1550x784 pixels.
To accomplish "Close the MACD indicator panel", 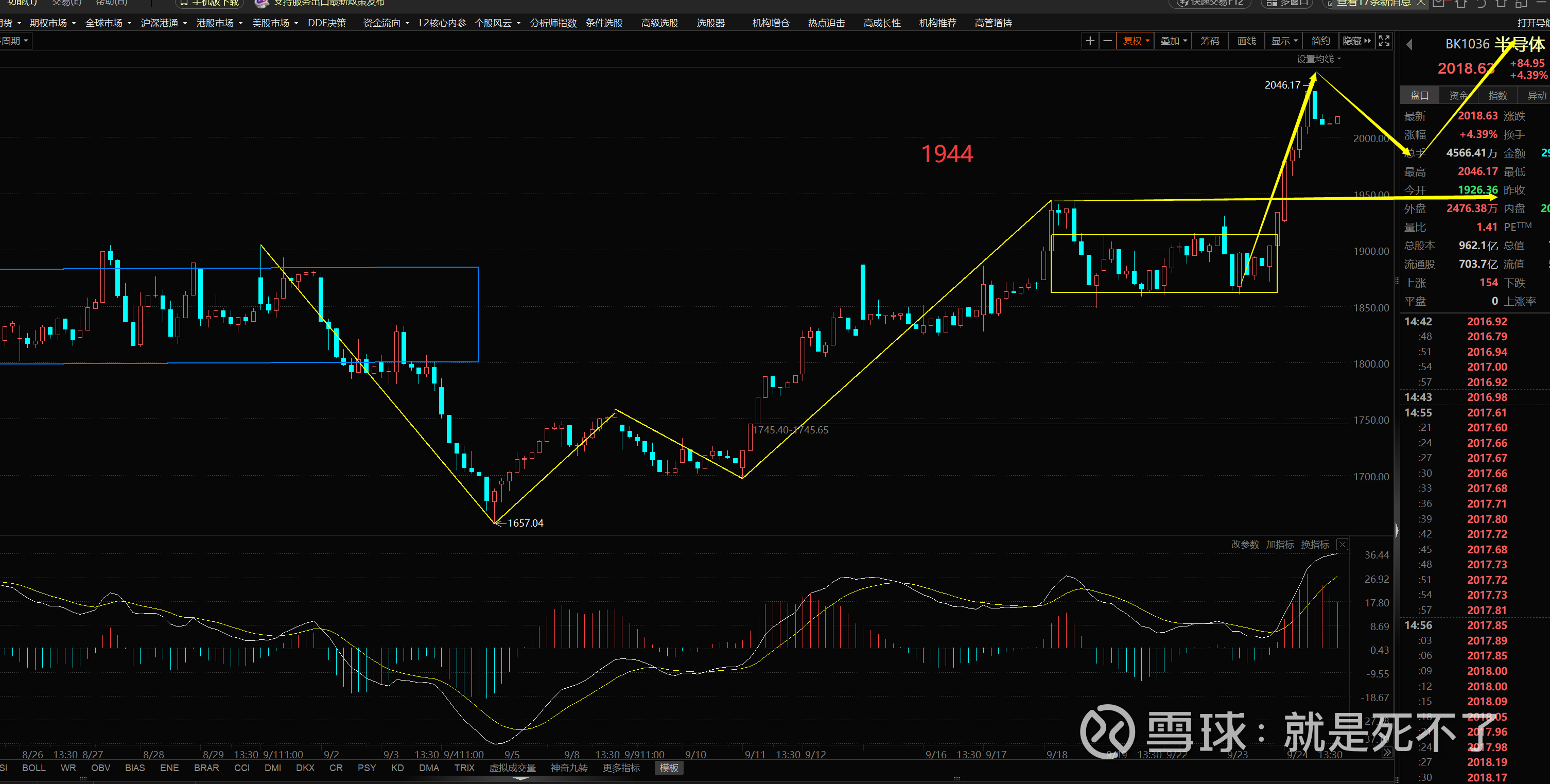I will tap(1342, 545).
